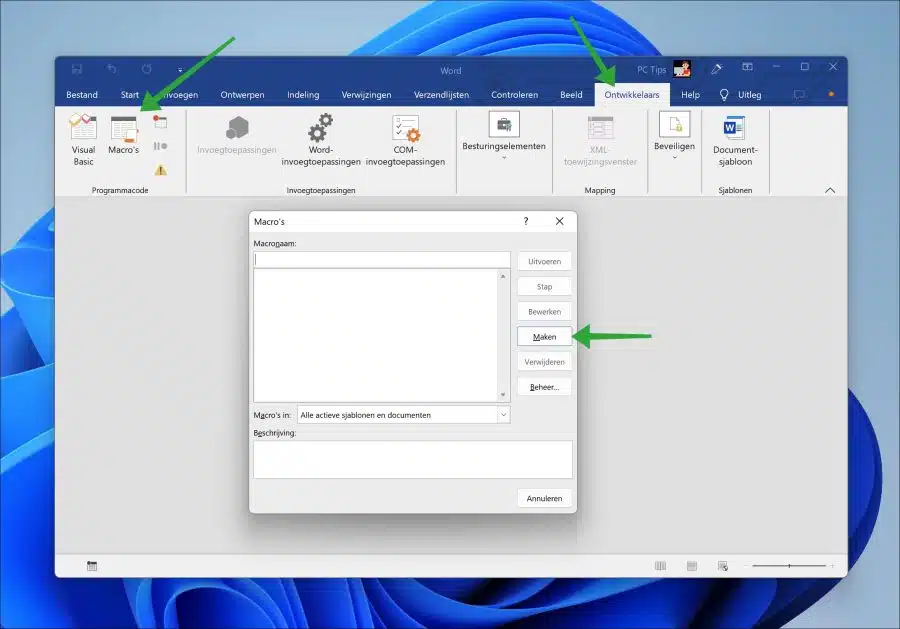Start recording a macro icon
Viewport: 900px width, 629px height.
tap(160, 122)
